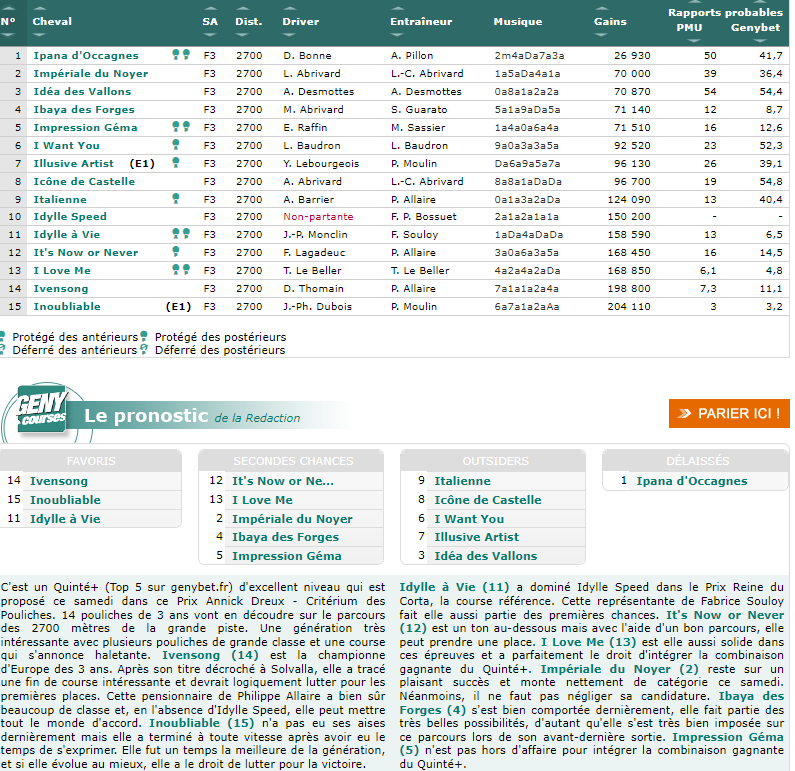
Task: Click the PARIER ICI ! button
Action: point(729,414)
